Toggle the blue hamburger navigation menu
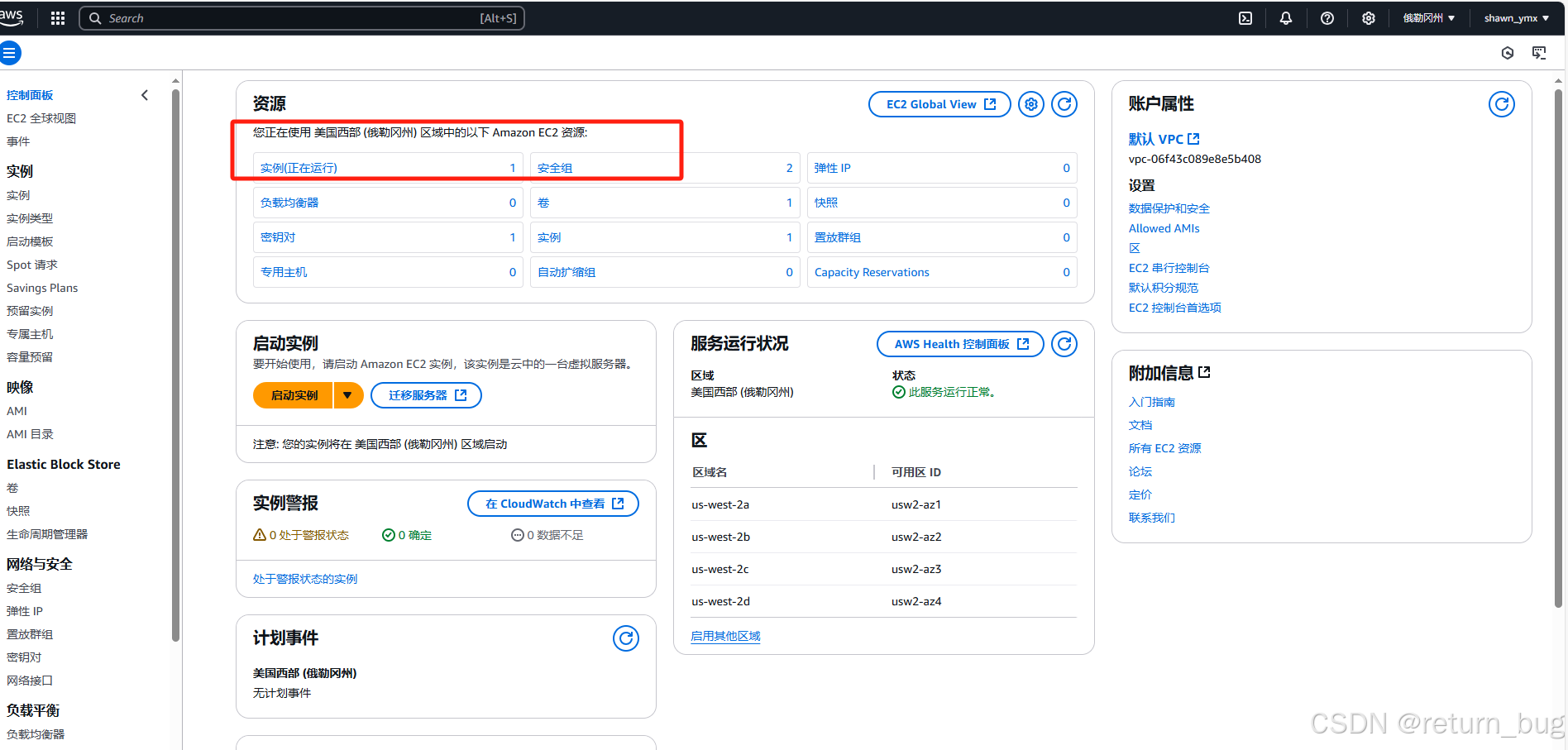Screen dimensions: 1568x750 point(9,53)
